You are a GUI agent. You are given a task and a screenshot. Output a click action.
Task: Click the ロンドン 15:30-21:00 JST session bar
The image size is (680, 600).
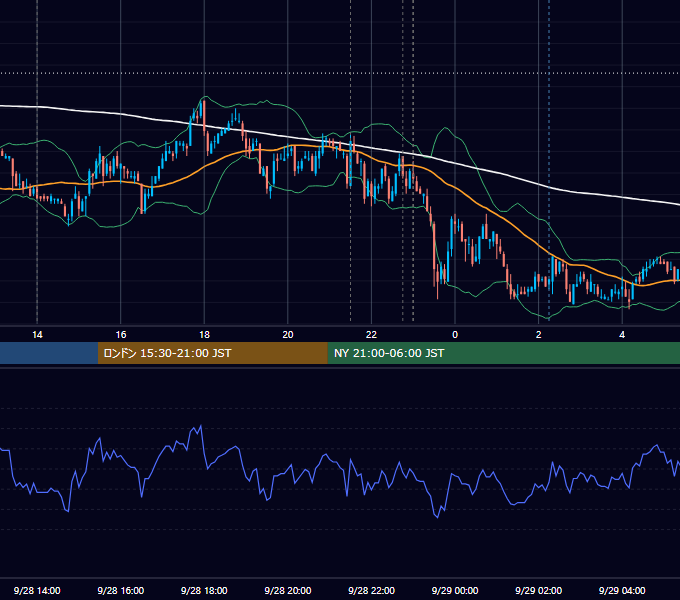[212, 353]
